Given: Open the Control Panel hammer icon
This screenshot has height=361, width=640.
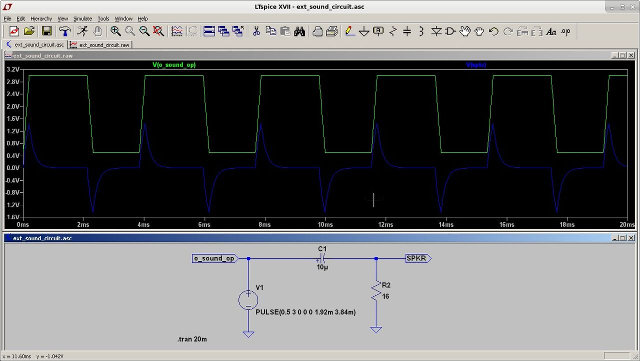Looking at the screenshot, I should coord(64,31).
